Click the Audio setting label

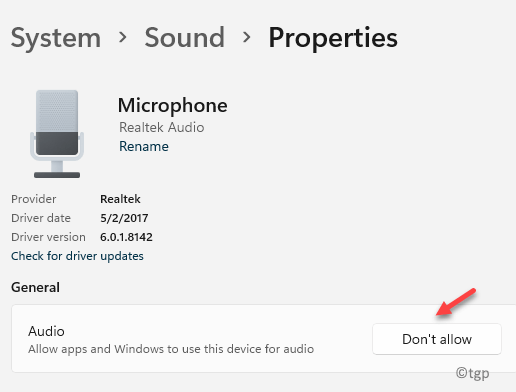coord(46,331)
